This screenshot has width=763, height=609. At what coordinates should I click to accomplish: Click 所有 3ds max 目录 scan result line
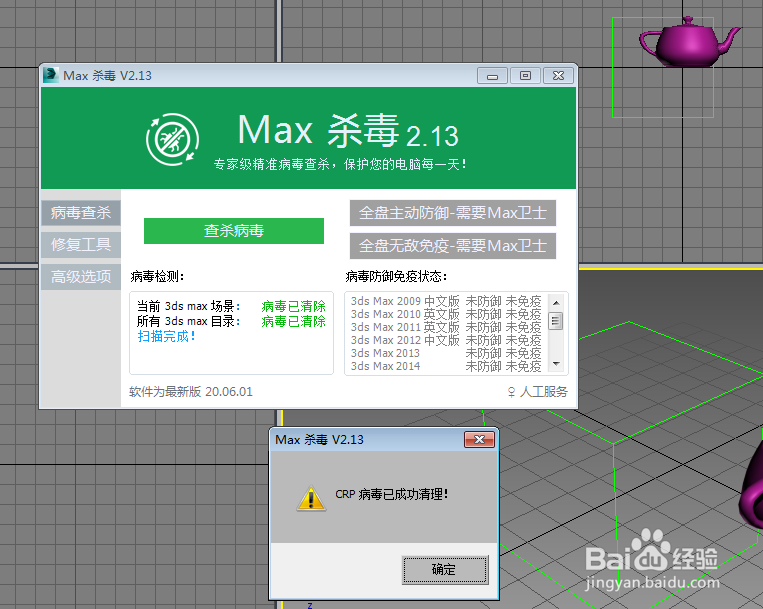[231, 322]
